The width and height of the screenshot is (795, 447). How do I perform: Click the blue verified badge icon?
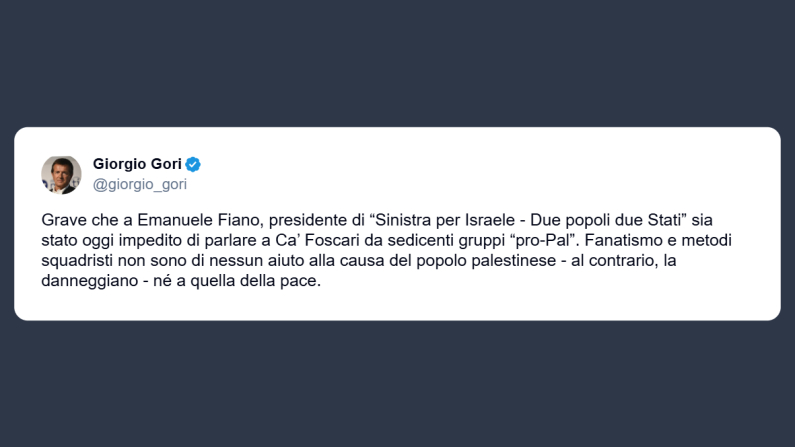193,164
